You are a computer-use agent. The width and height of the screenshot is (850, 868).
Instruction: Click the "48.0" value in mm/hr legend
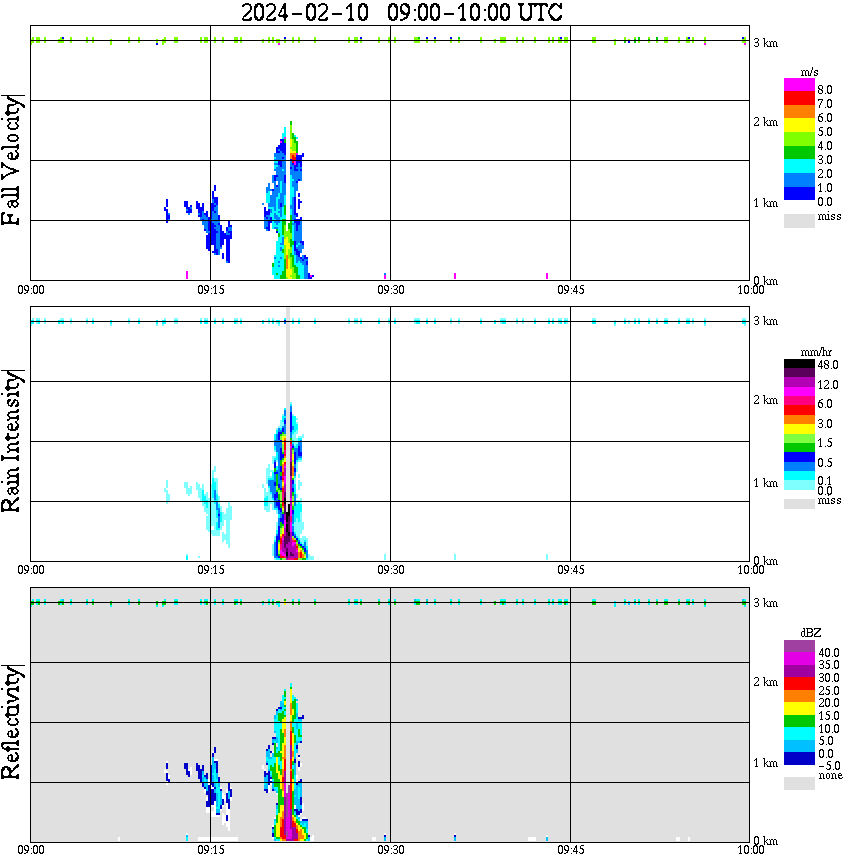(828, 365)
